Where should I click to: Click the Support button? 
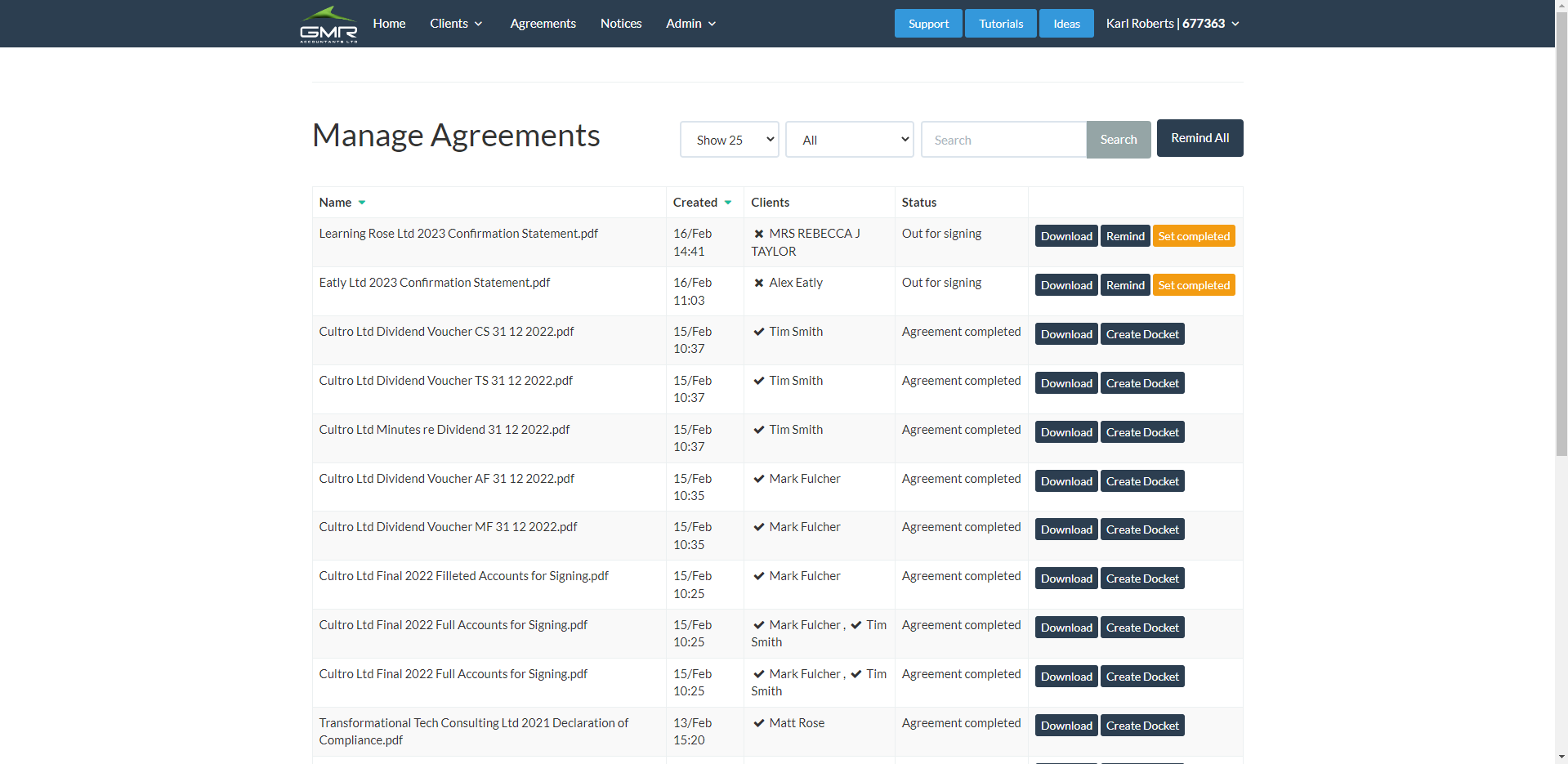click(928, 24)
